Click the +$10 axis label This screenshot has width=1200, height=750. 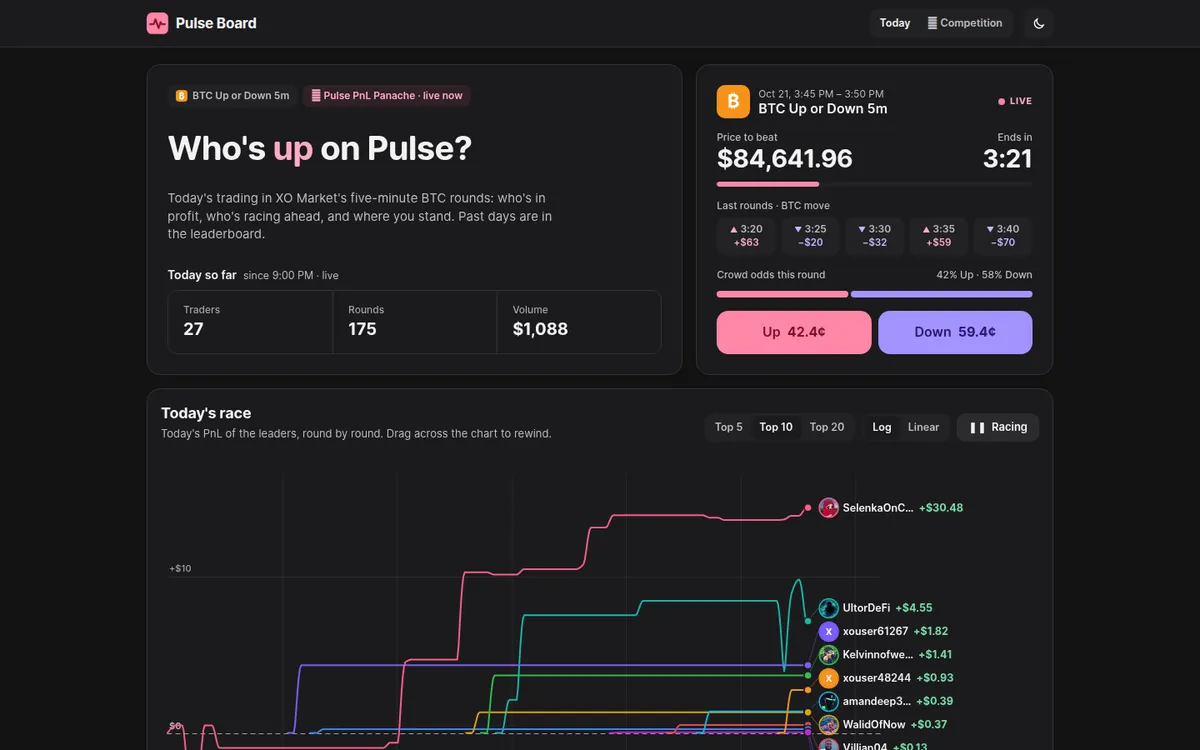[180, 568]
